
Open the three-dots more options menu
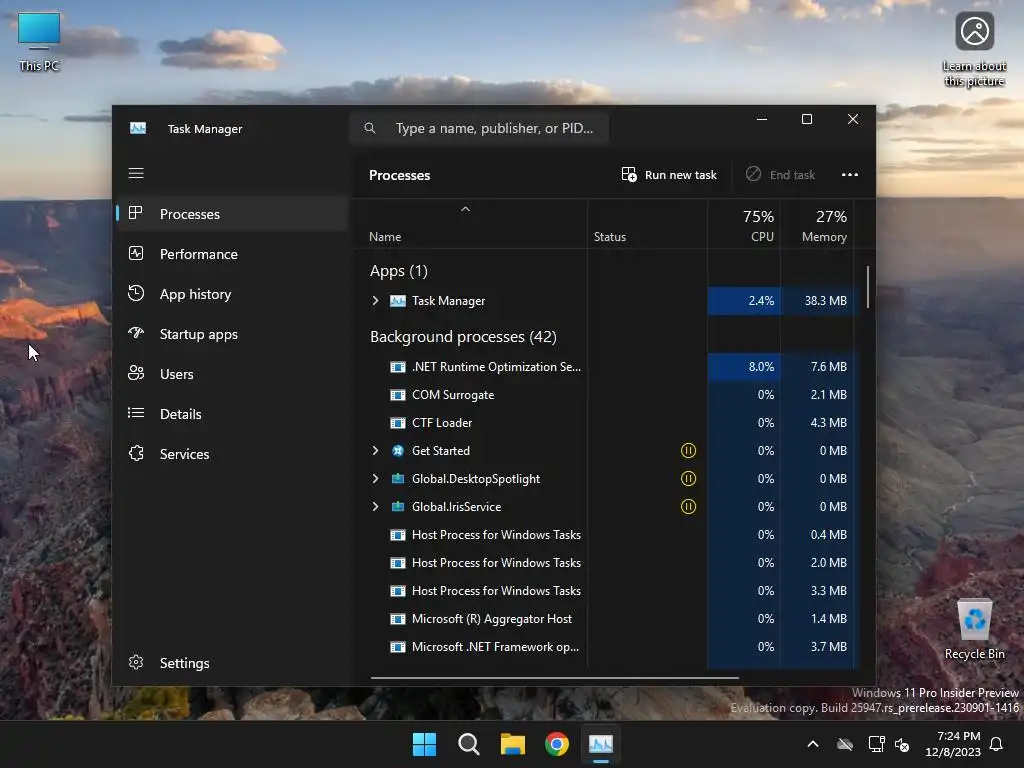pyautogui.click(x=850, y=174)
